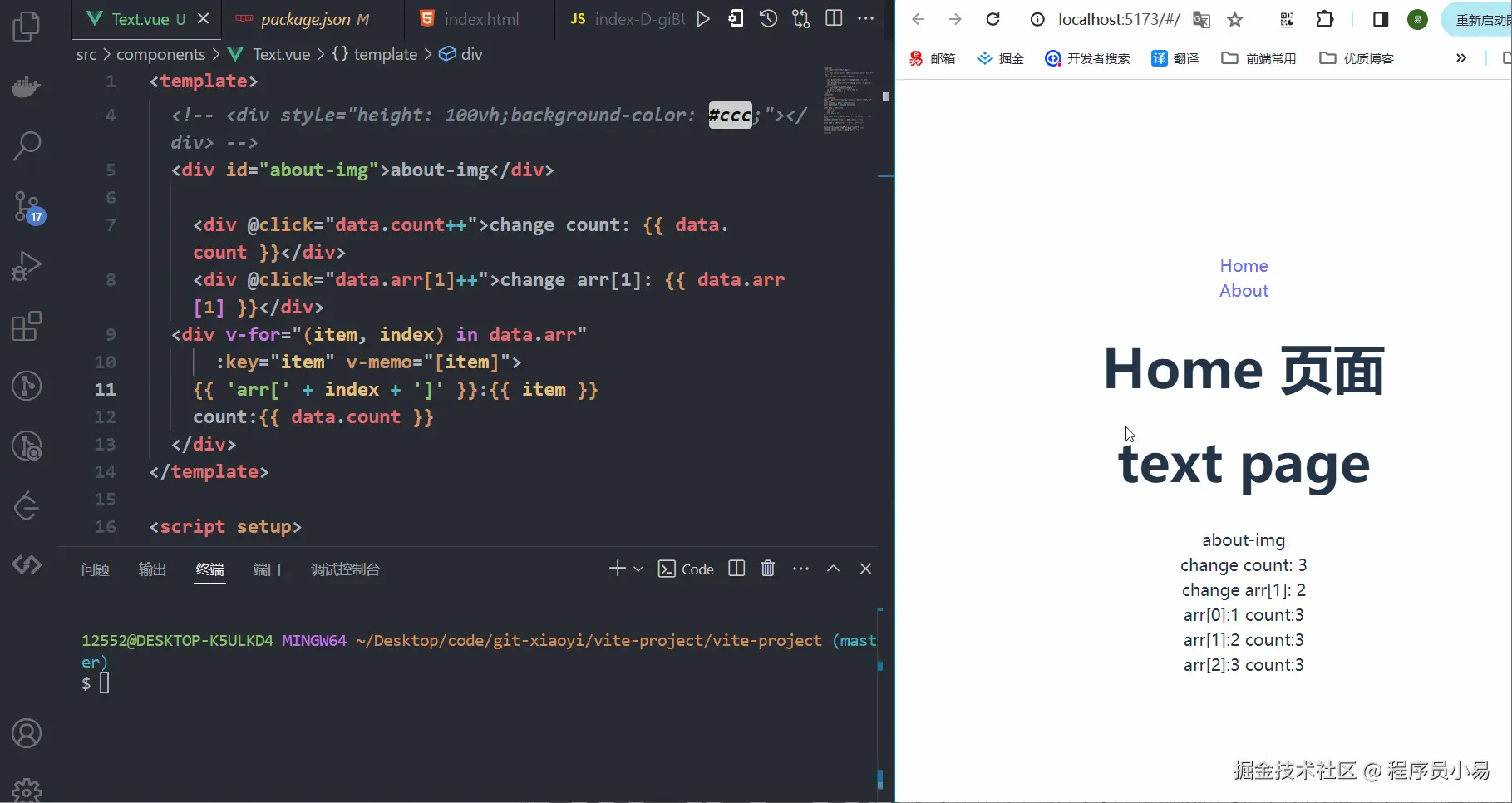Viewport: 1512px width, 803px height.
Task: Focus the localhost:5173 address bar
Action: tap(1119, 19)
